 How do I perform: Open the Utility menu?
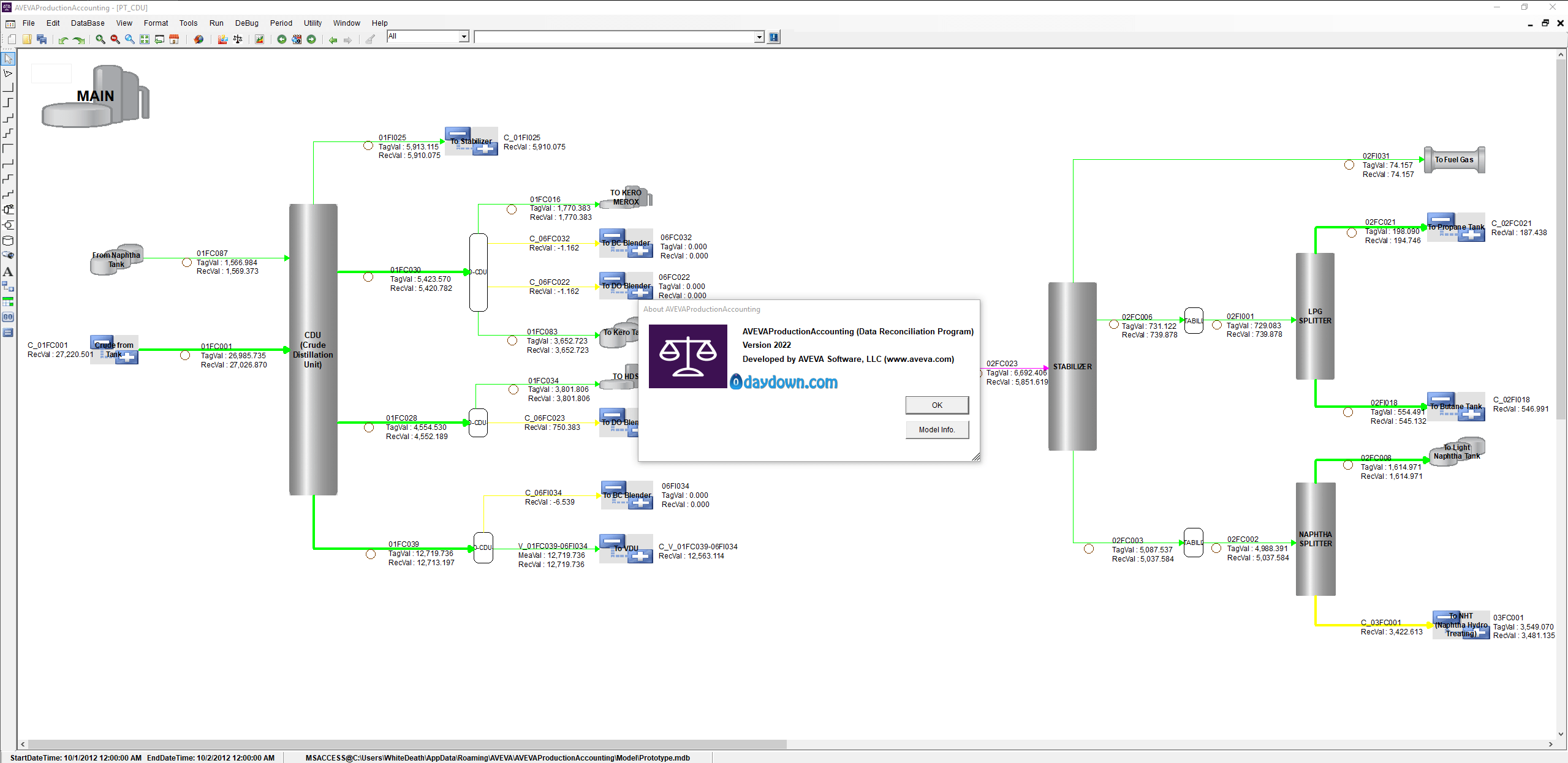pyautogui.click(x=312, y=23)
